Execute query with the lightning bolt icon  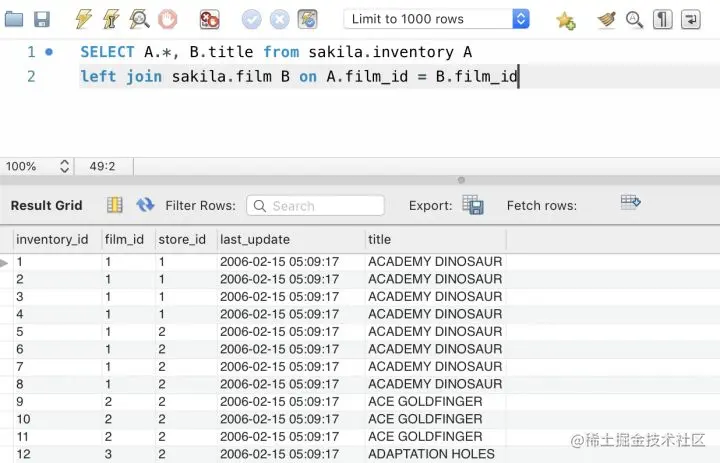point(83,19)
